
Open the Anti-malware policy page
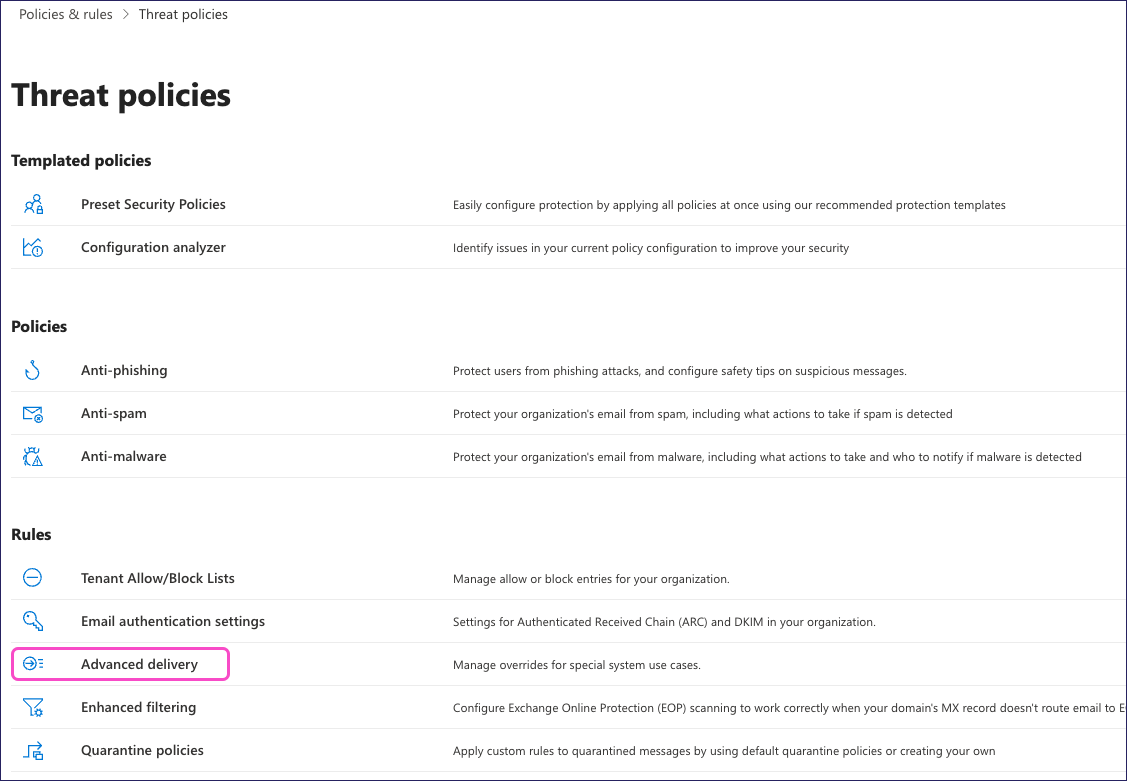point(123,456)
